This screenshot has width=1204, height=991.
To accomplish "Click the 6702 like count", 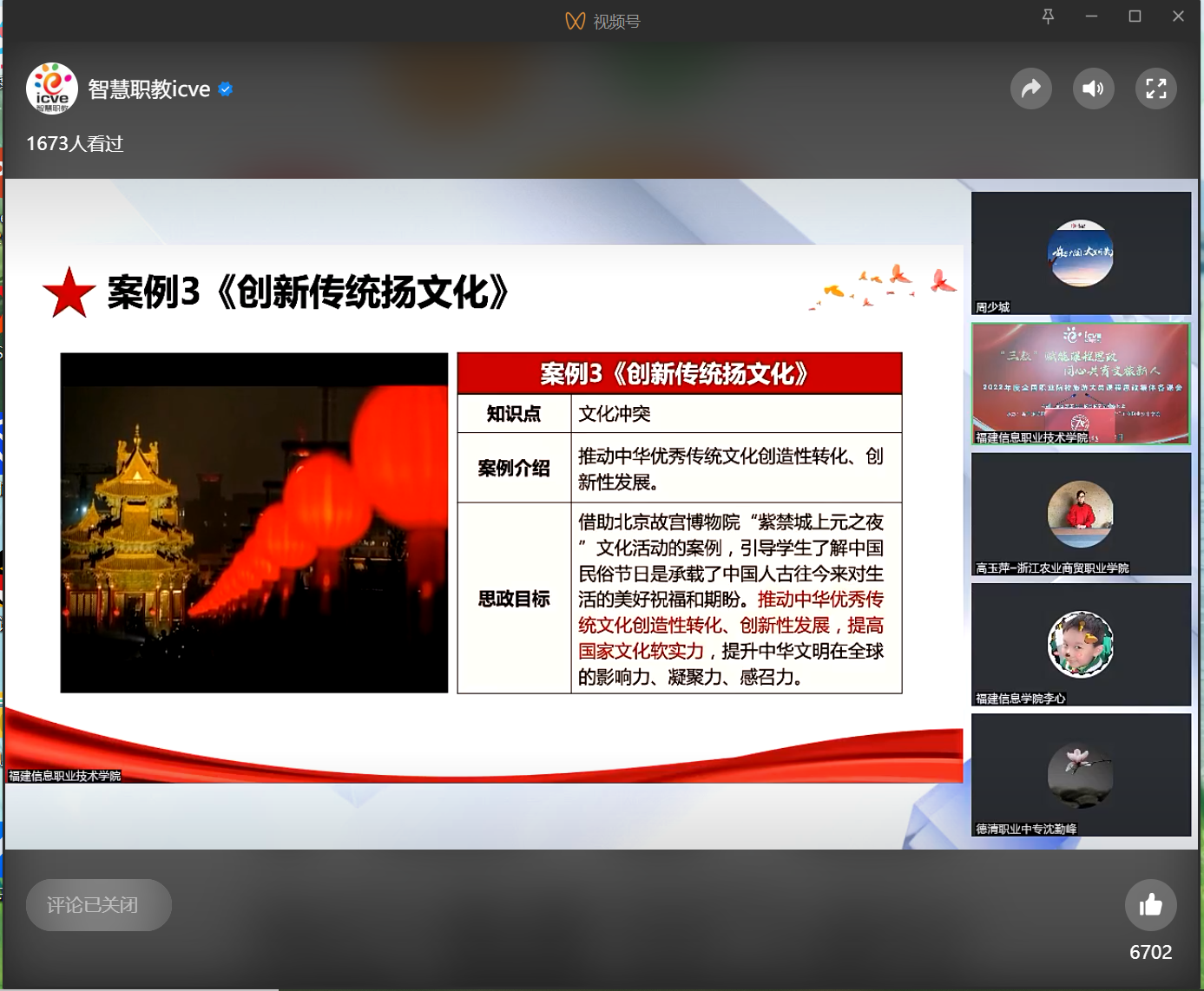I will pos(1150,952).
